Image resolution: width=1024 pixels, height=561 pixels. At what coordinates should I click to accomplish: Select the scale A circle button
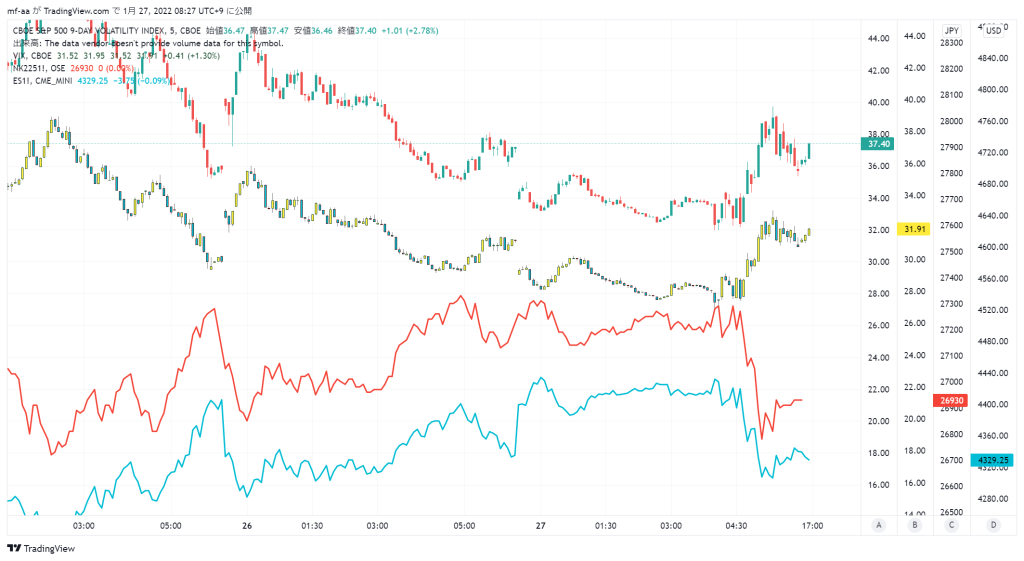(x=878, y=525)
